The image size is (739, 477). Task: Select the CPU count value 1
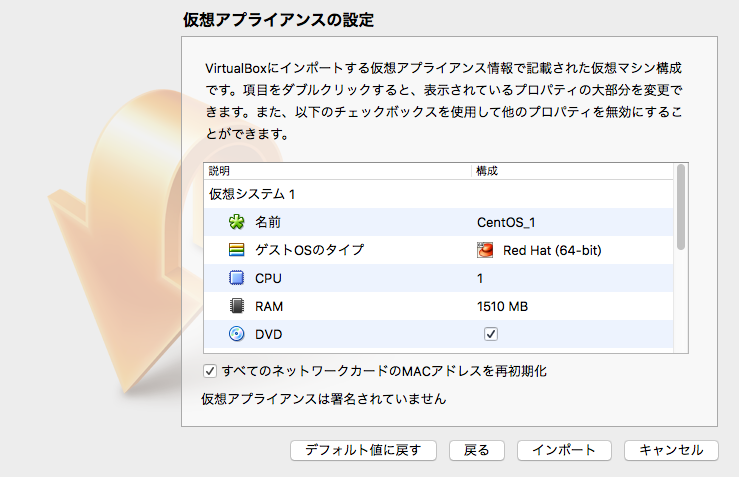tap(480, 279)
